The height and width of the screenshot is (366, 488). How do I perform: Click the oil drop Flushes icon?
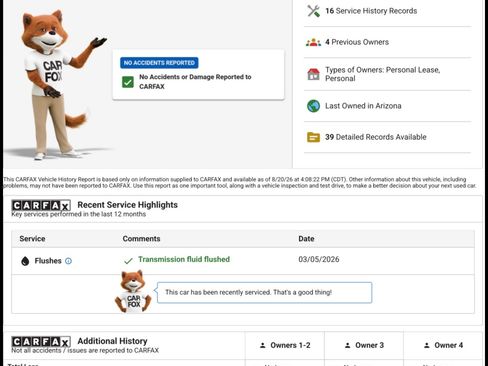(25, 261)
